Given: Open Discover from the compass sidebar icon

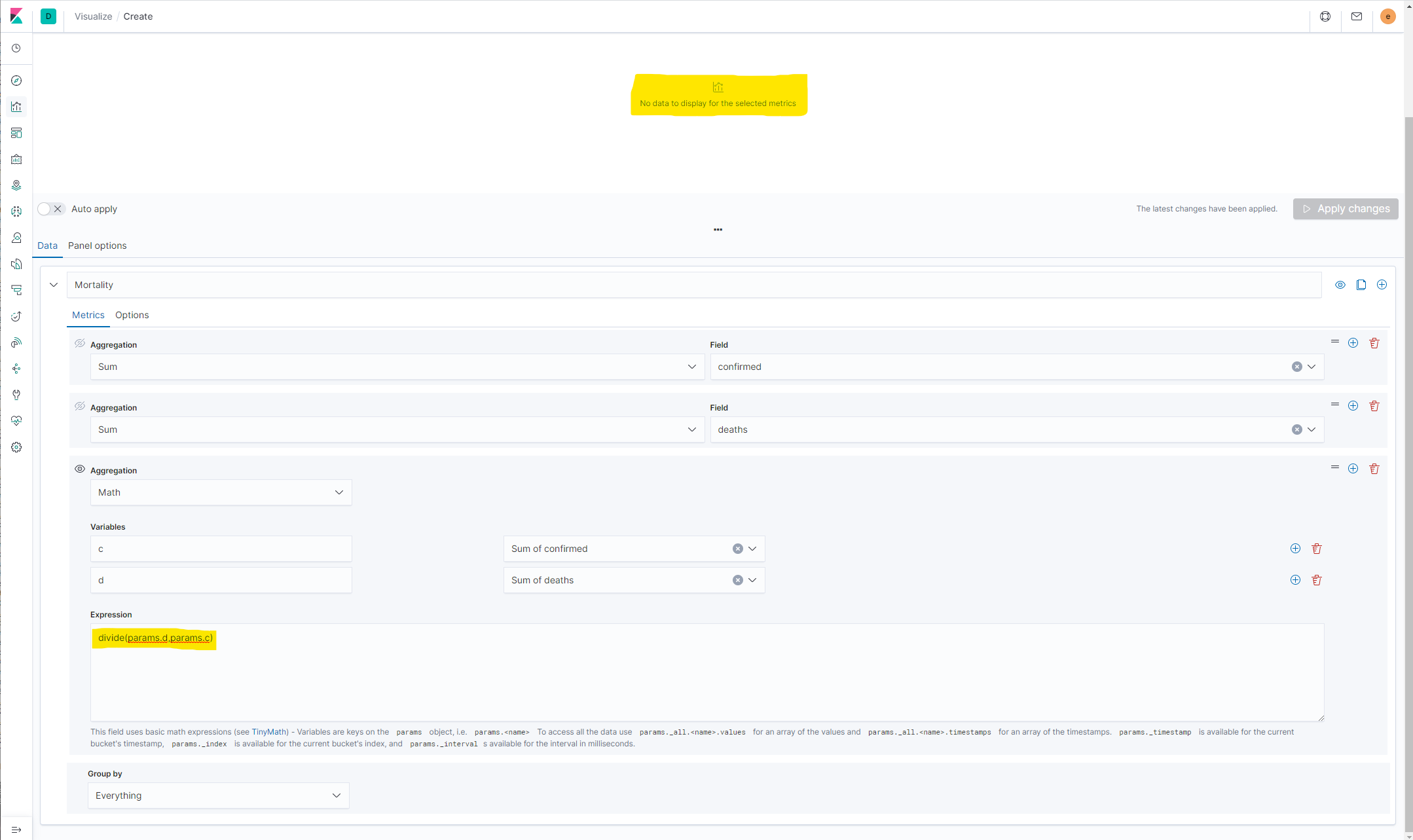Looking at the screenshot, I should point(16,81).
